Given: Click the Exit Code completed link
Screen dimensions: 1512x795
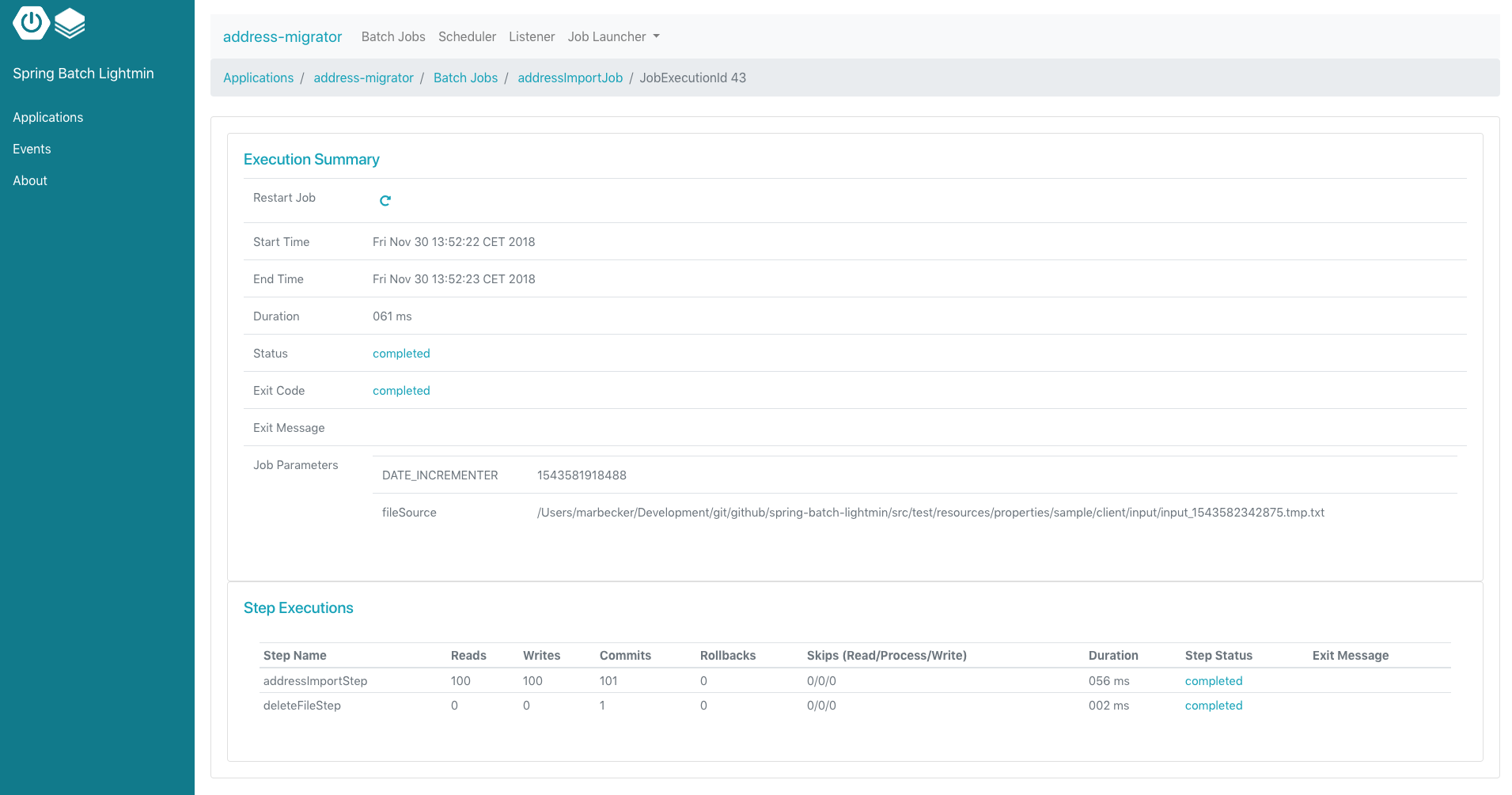Looking at the screenshot, I should click(401, 391).
